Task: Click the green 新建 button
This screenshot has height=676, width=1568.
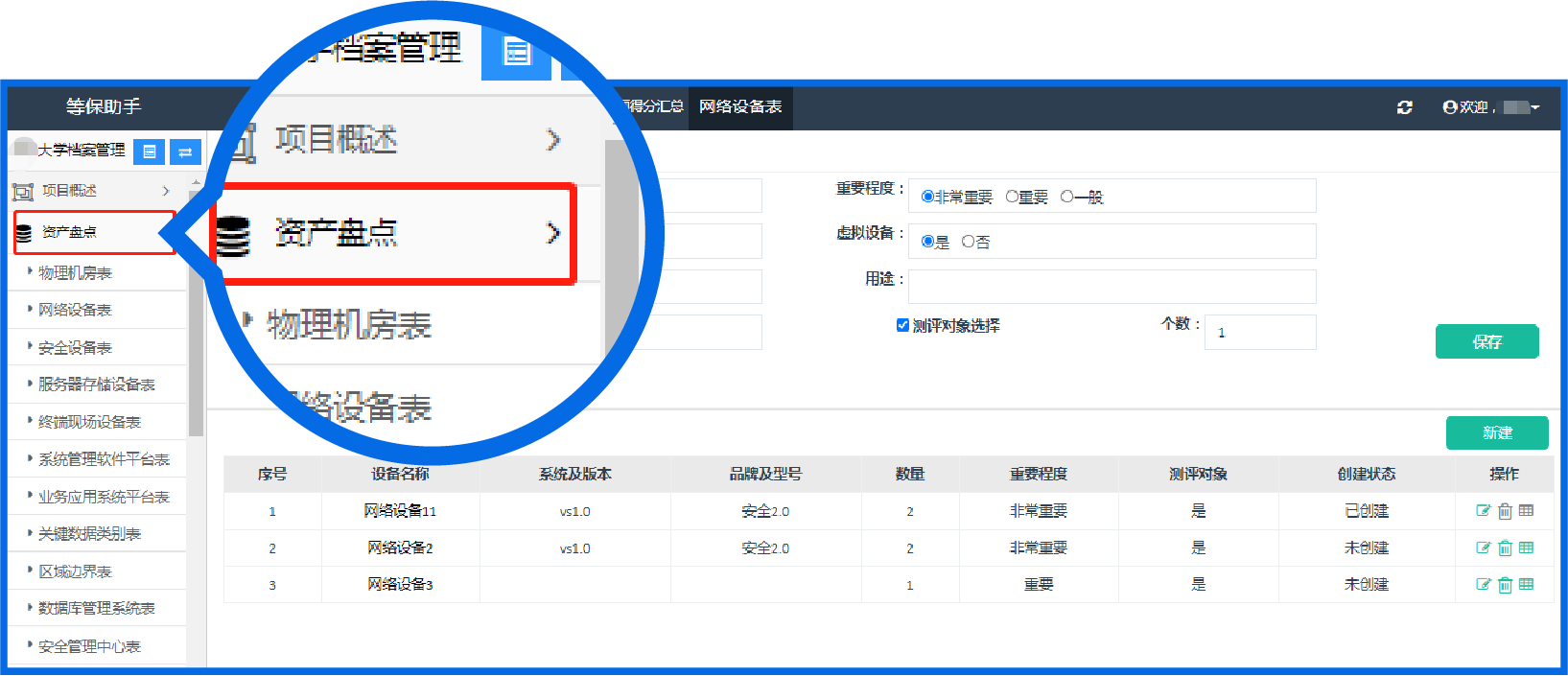Action: tap(1497, 432)
